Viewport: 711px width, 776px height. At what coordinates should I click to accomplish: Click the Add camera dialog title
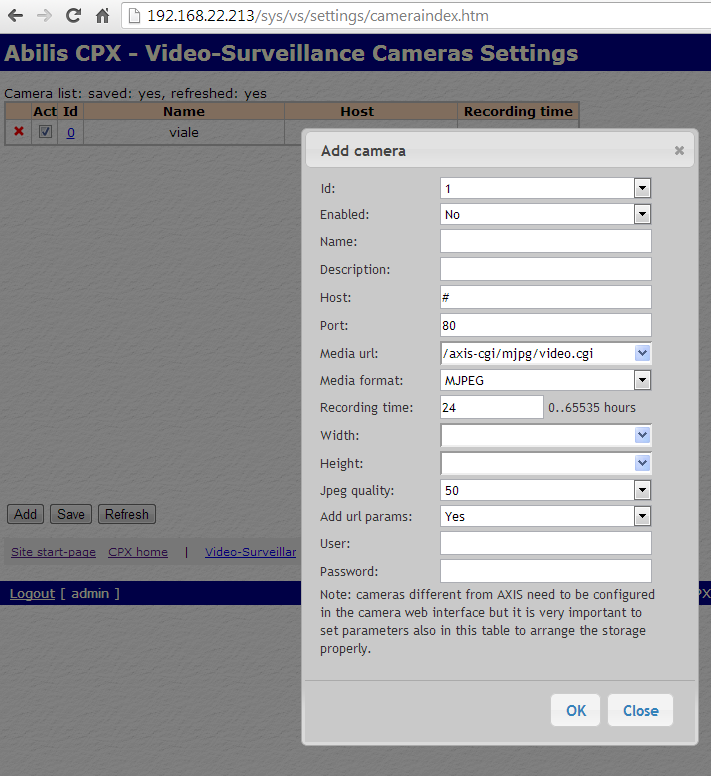point(363,150)
